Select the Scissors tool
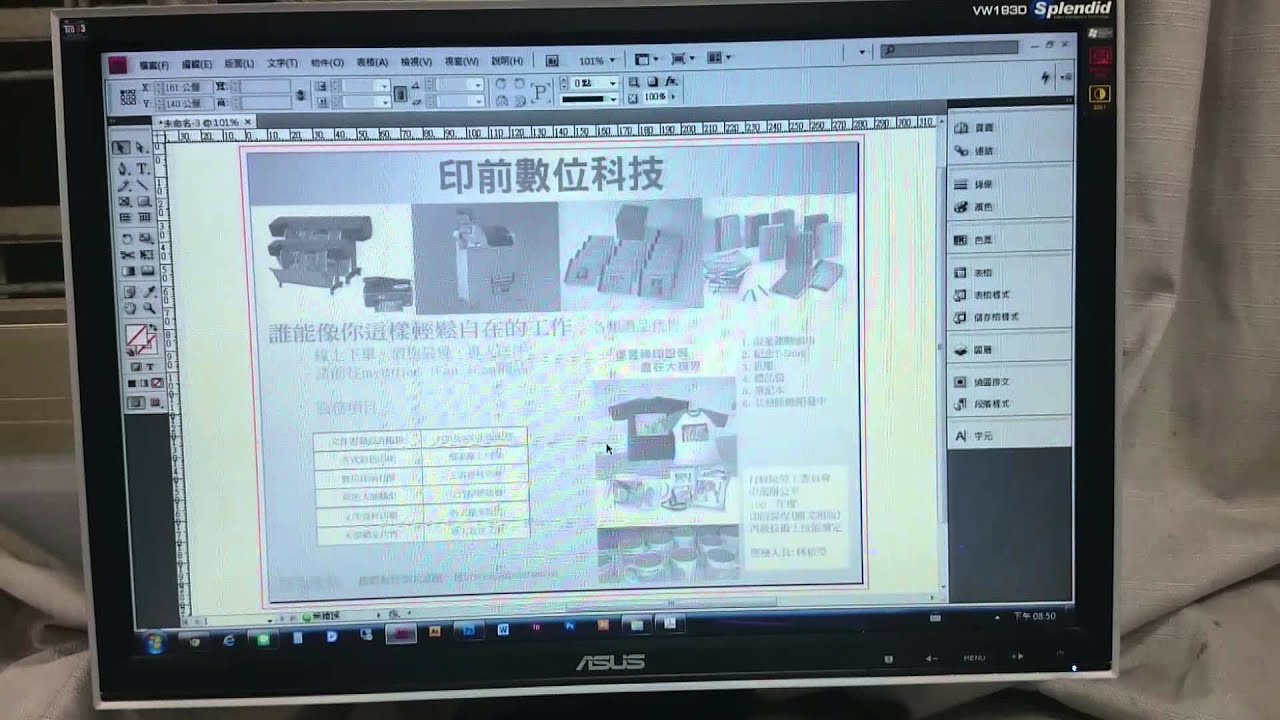The height and width of the screenshot is (720, 1280). [126, 255]
